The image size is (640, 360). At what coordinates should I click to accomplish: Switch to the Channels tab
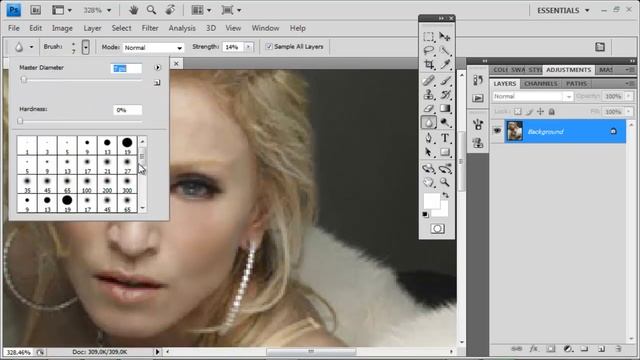point(540,83)
